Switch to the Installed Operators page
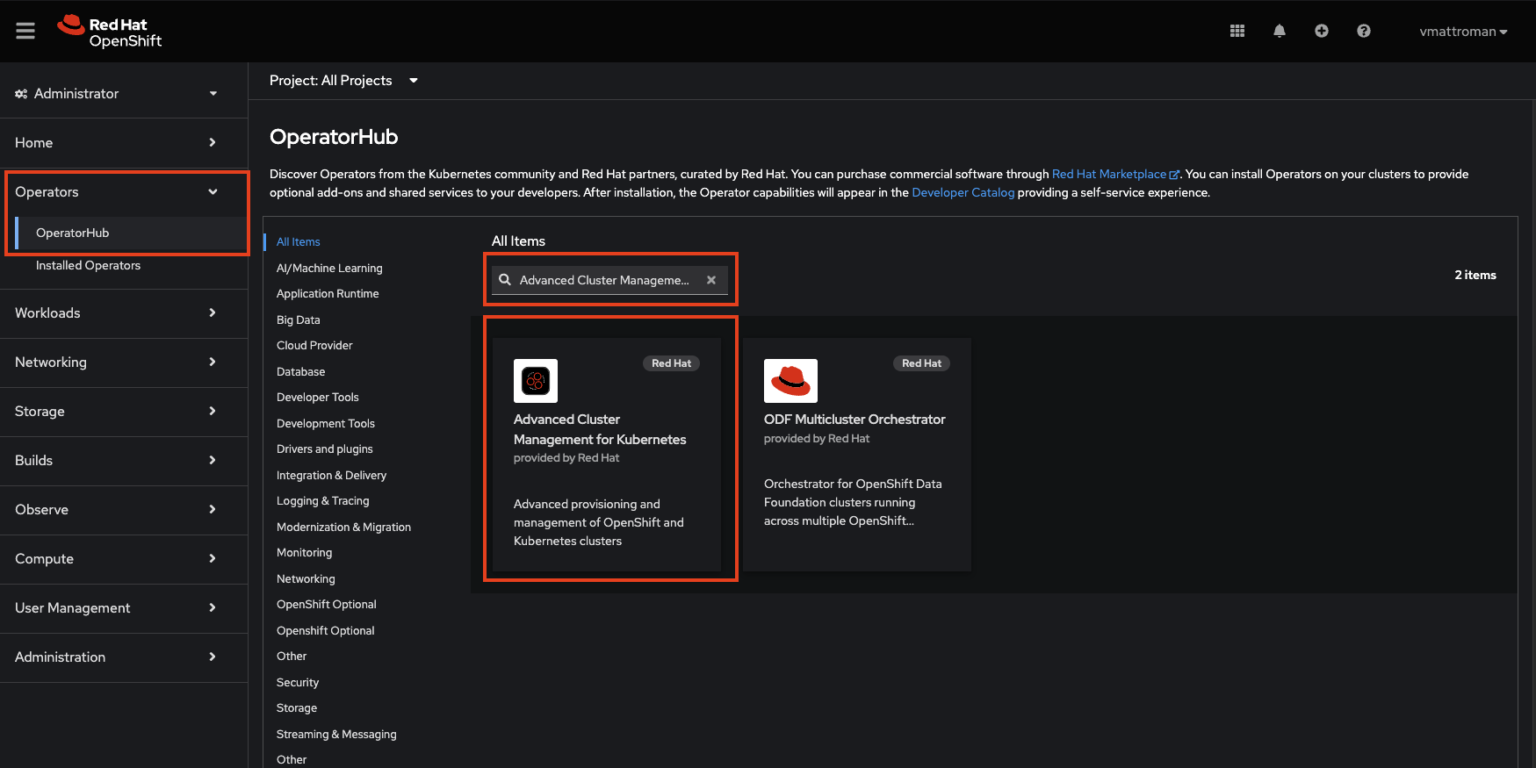 [88, 265]
